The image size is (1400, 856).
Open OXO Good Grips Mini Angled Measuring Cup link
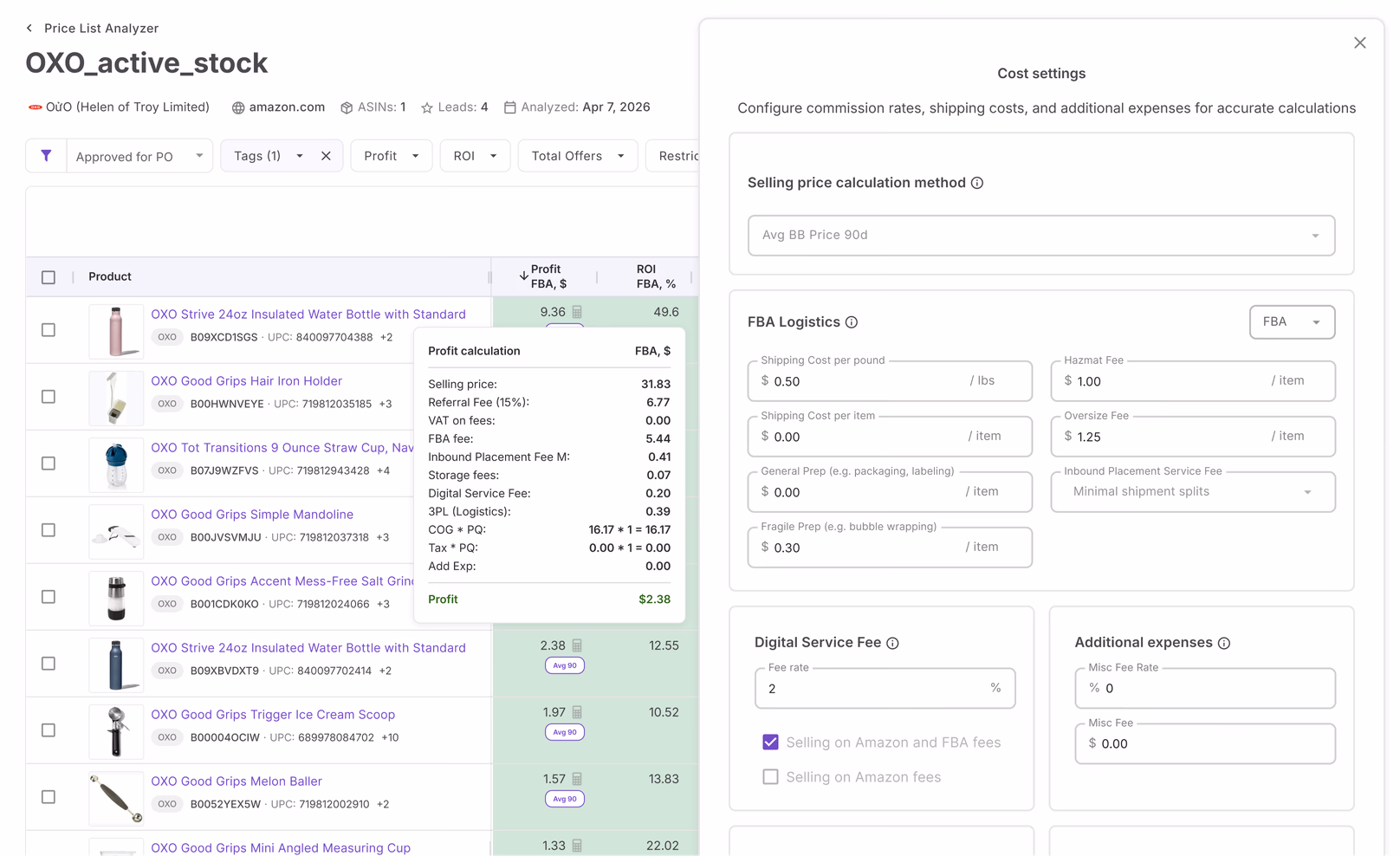tap(281, 847)
